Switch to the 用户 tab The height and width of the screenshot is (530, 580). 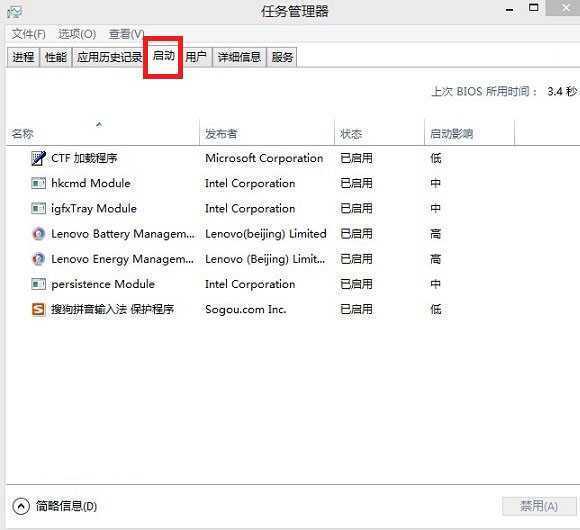[196, 57]
